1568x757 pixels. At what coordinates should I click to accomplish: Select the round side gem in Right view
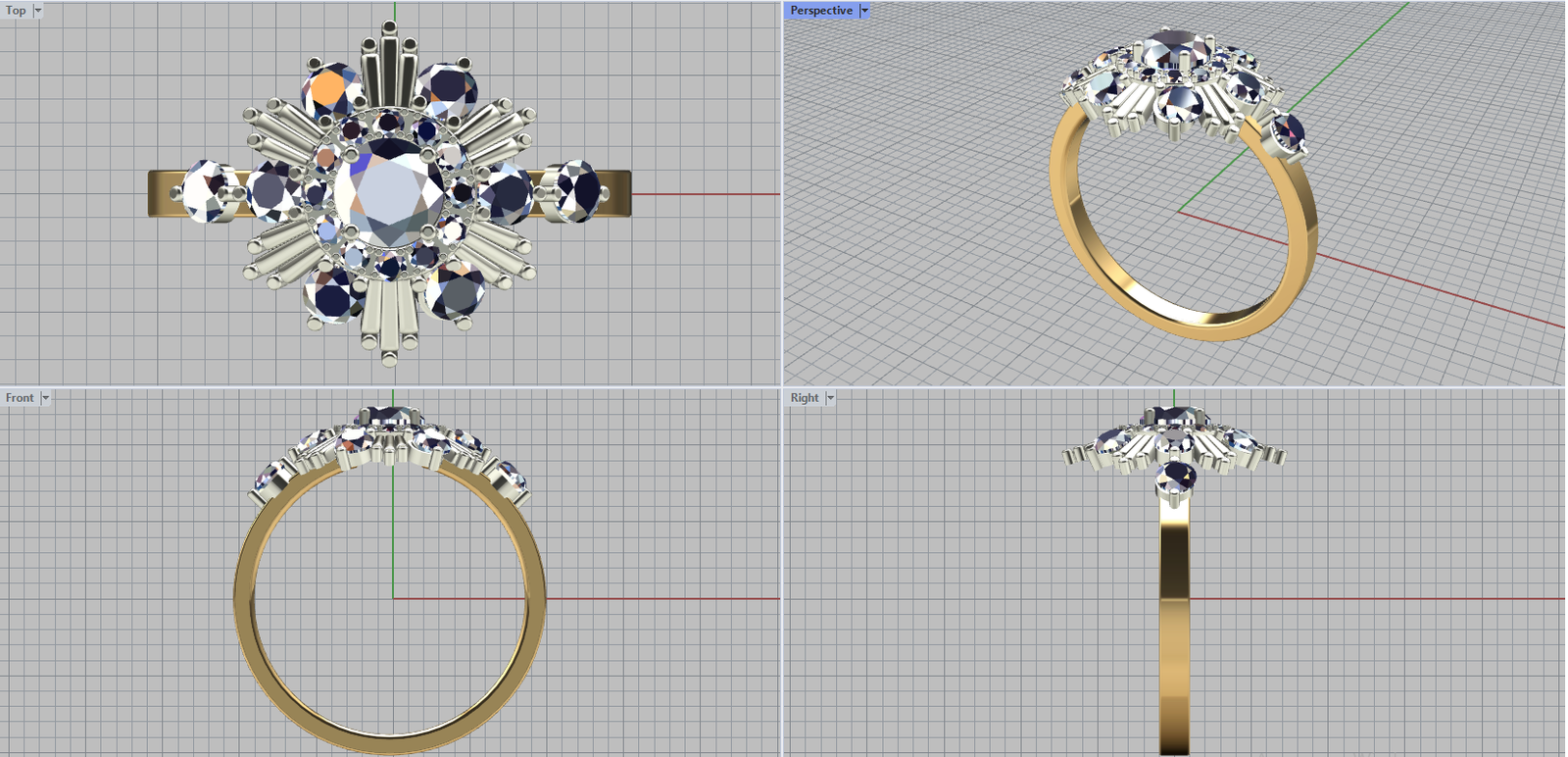click(x=1175, y=479)
